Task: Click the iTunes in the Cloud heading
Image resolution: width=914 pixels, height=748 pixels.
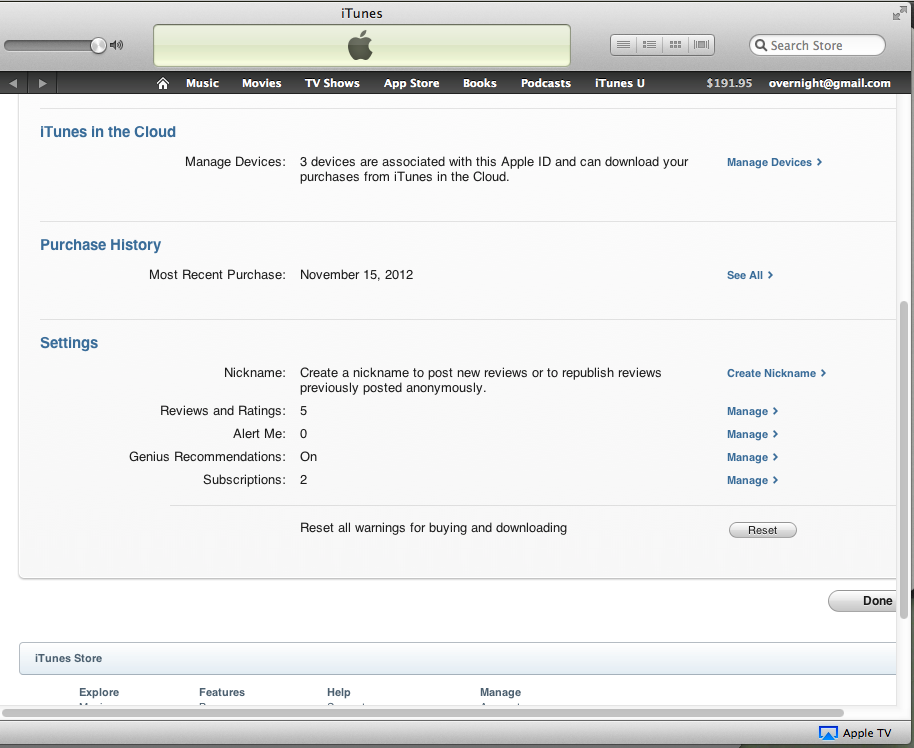Action: [x=108, y=132]
